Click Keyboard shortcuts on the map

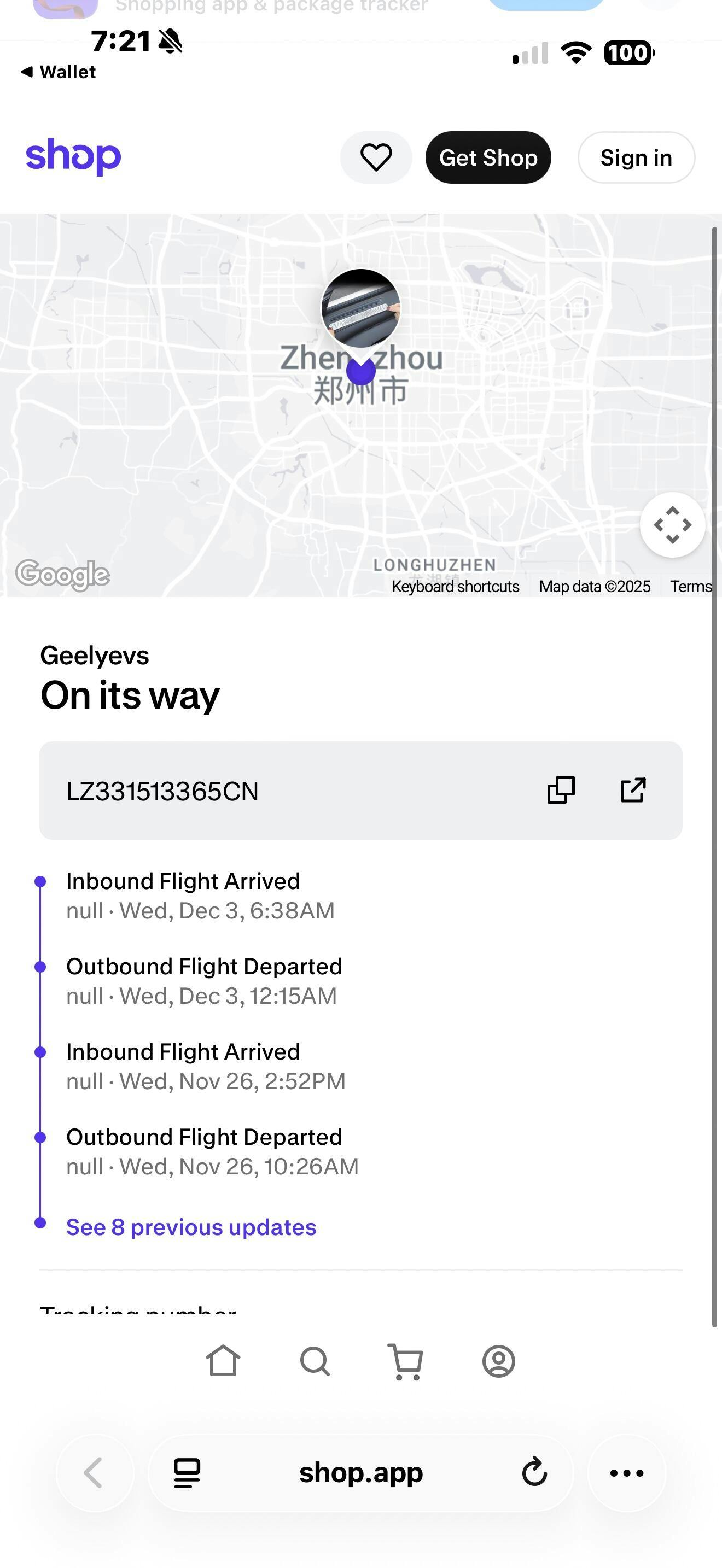[456, 587]
